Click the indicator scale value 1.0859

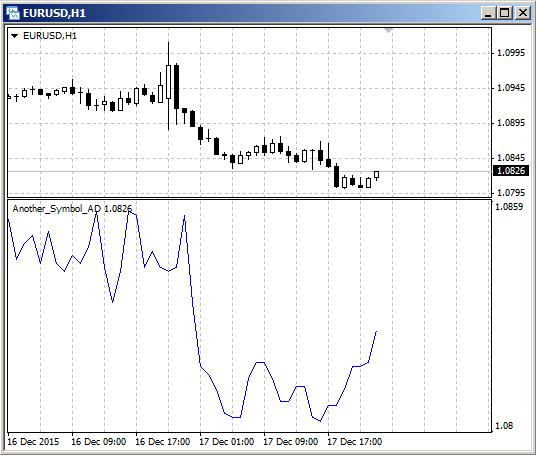coord(509,206)
